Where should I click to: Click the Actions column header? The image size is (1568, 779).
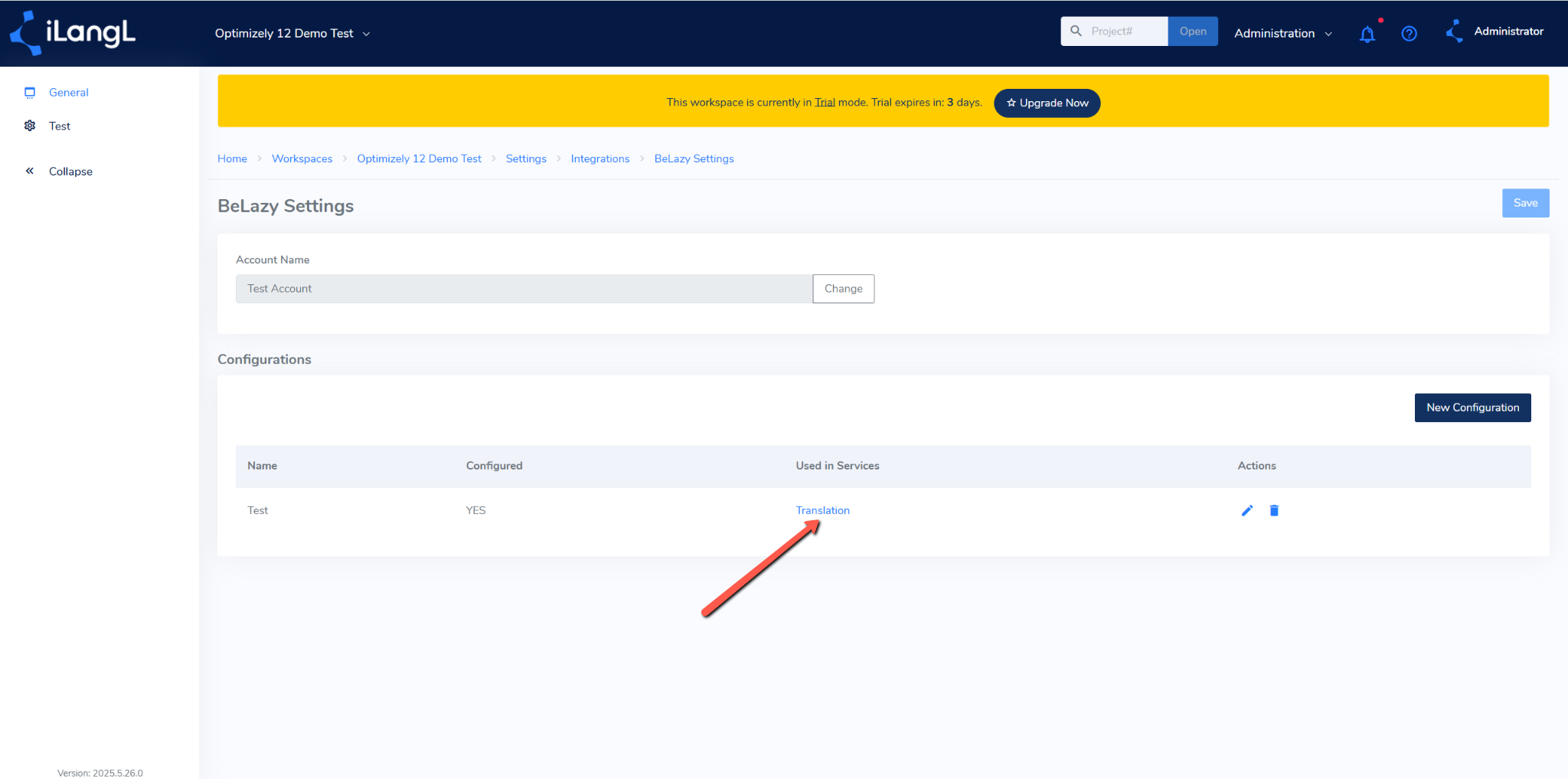click(x=1256, y=466)
